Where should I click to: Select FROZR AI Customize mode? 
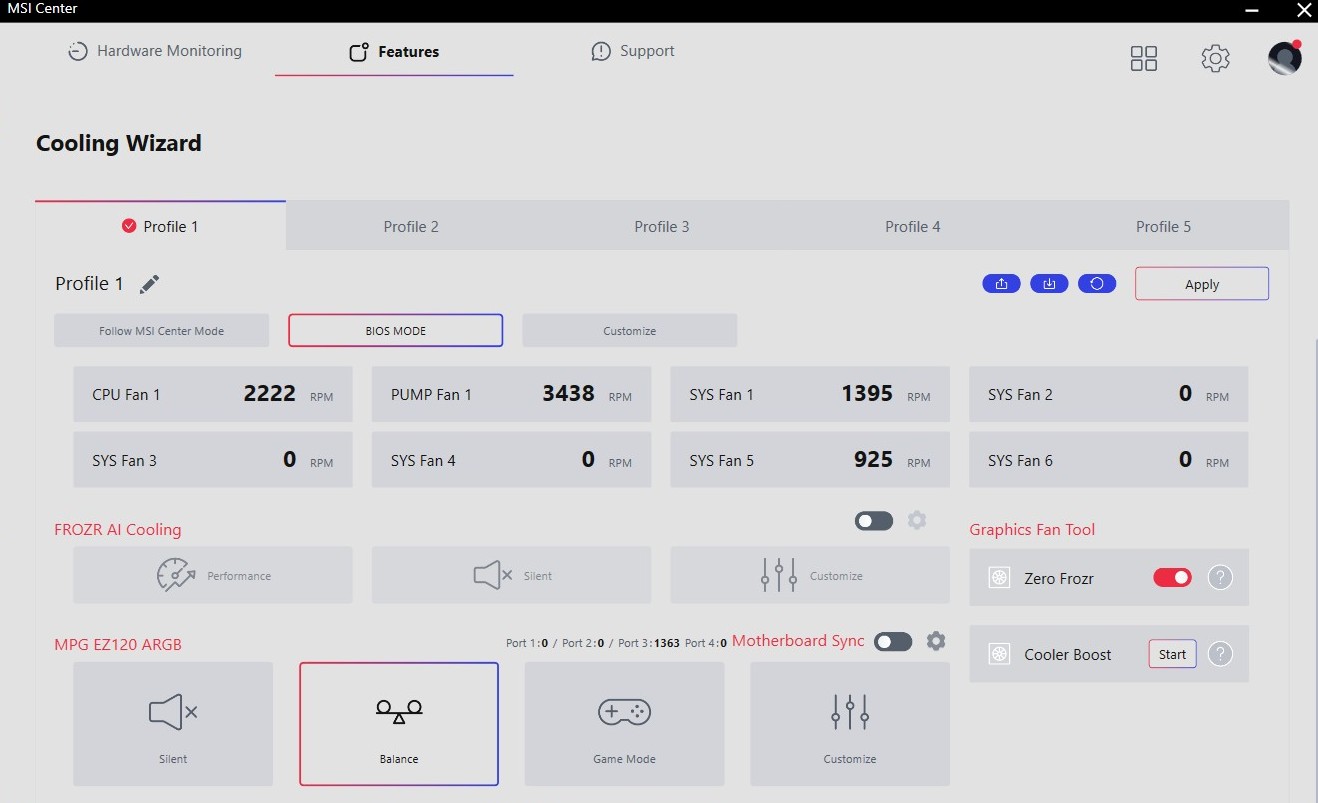click(810, 575)
